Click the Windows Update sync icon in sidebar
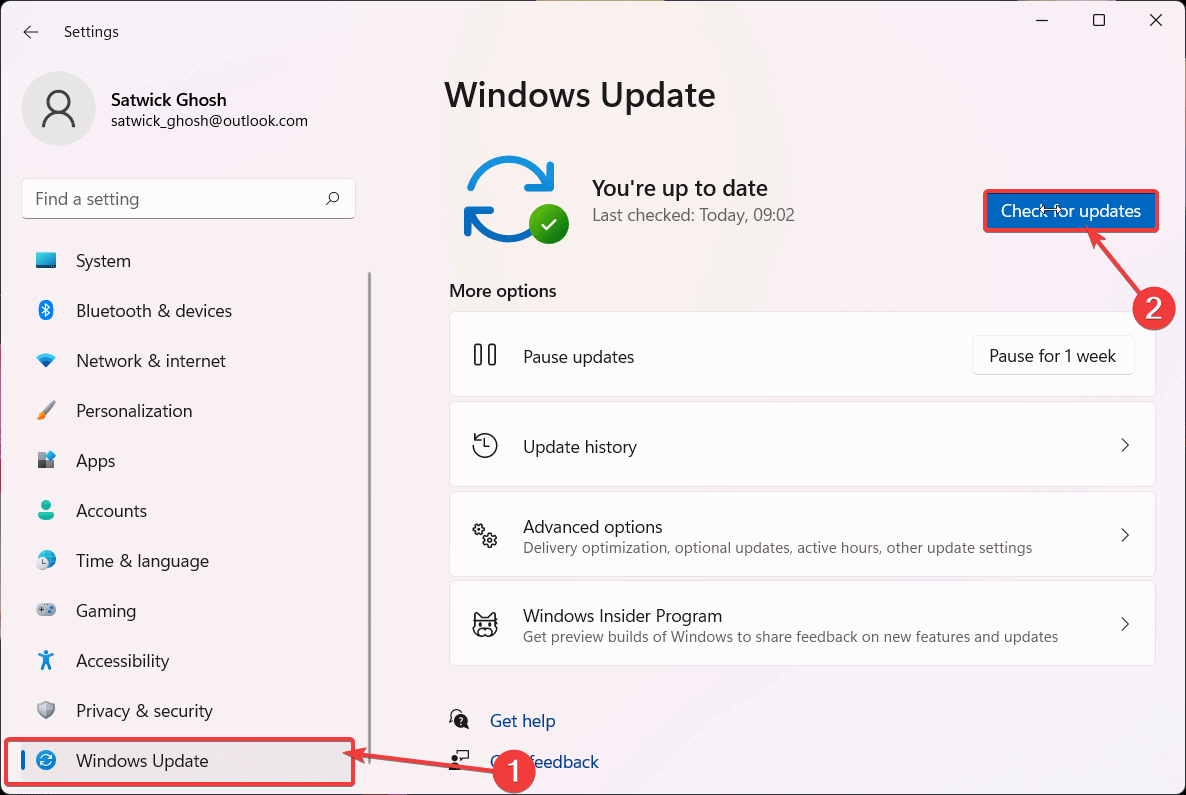This screenshot has height=795, width=1186. tap(46, 760)
